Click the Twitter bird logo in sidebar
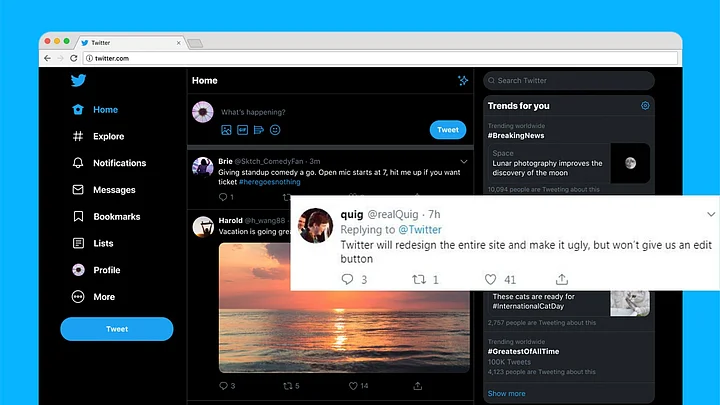720x405 pixels. click(79, 82)
